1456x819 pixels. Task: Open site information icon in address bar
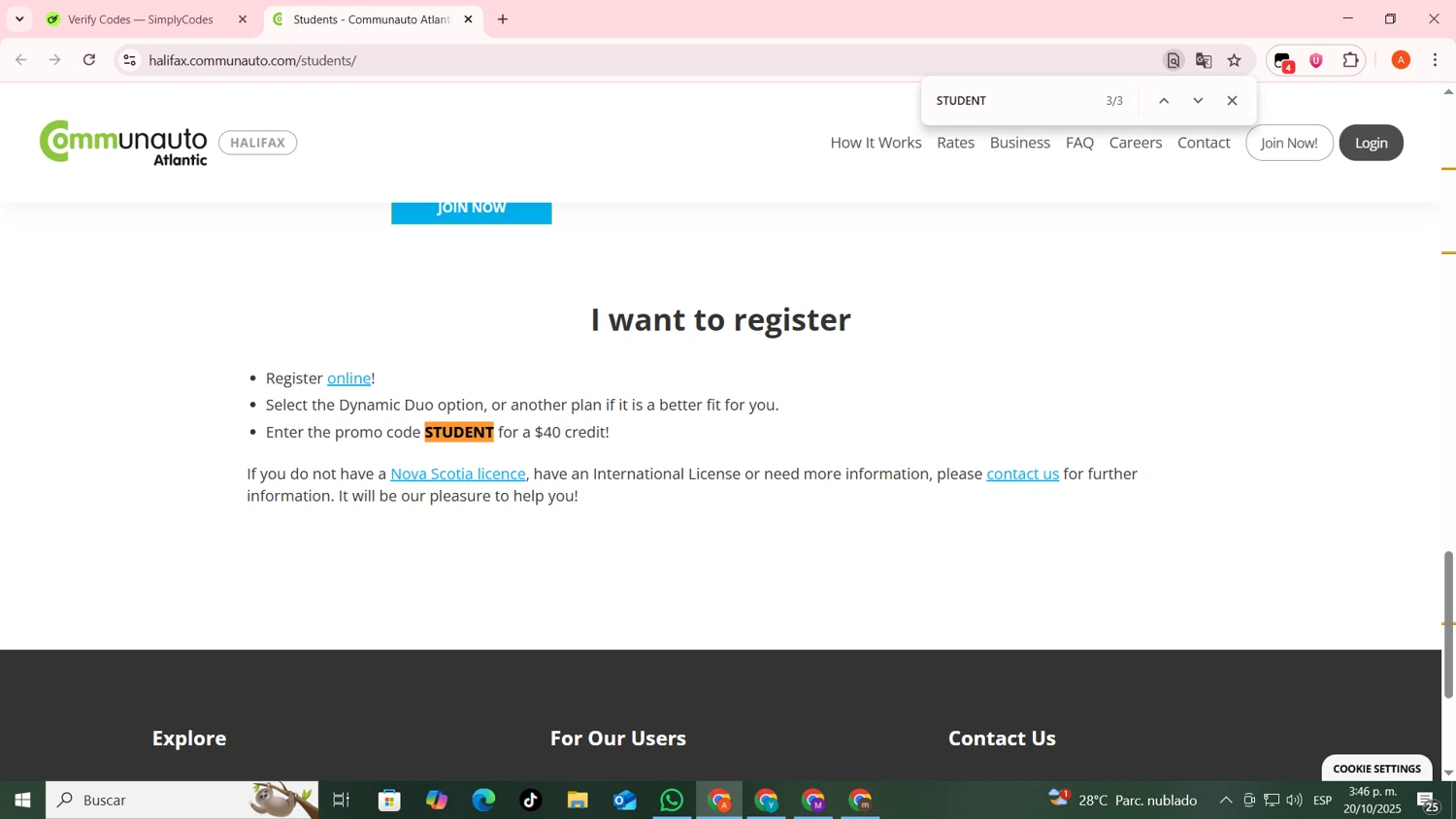click(130, 60)
